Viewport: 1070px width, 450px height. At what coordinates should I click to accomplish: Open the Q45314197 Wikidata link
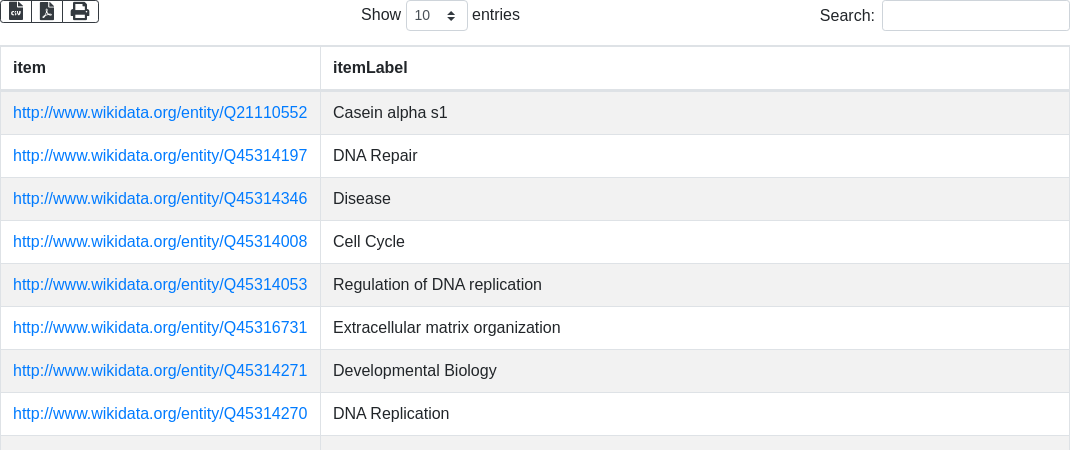pyautogui.click(x=160, y=156)
